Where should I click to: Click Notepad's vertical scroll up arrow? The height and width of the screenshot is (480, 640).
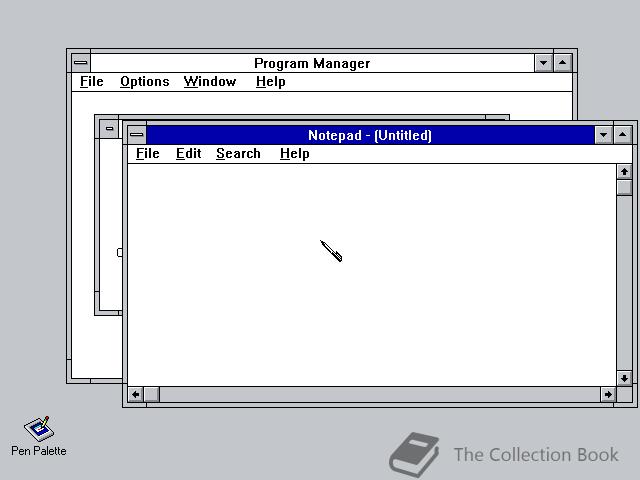(x=624, y=172)
